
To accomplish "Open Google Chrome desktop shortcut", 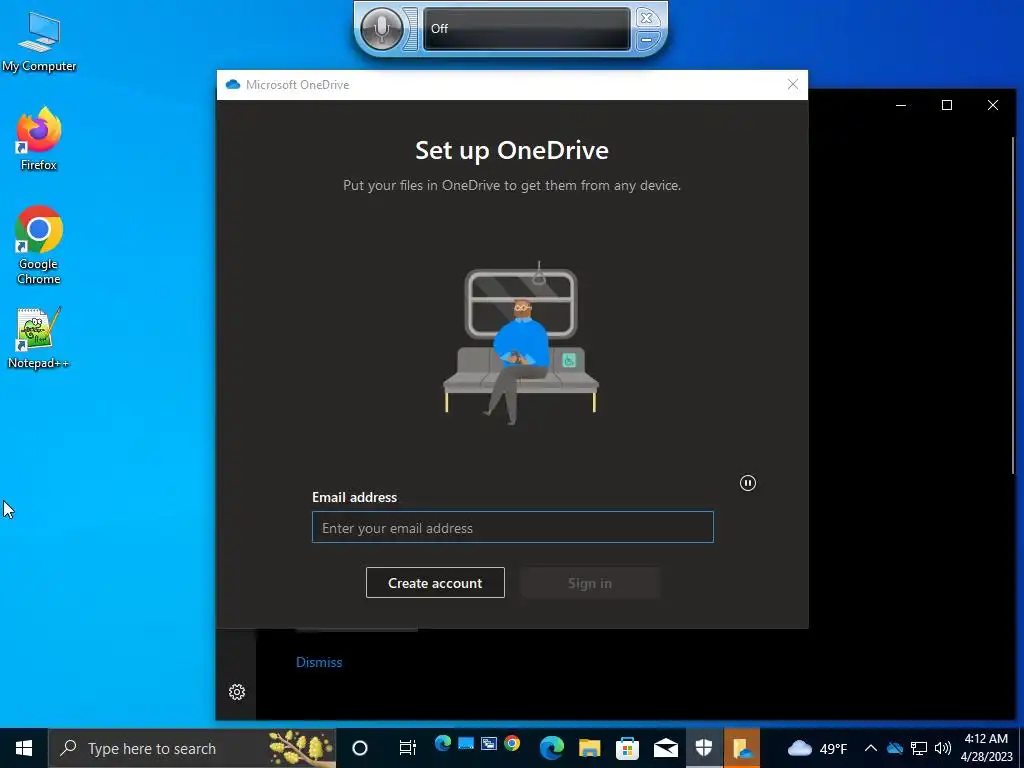I will (39, 246).
